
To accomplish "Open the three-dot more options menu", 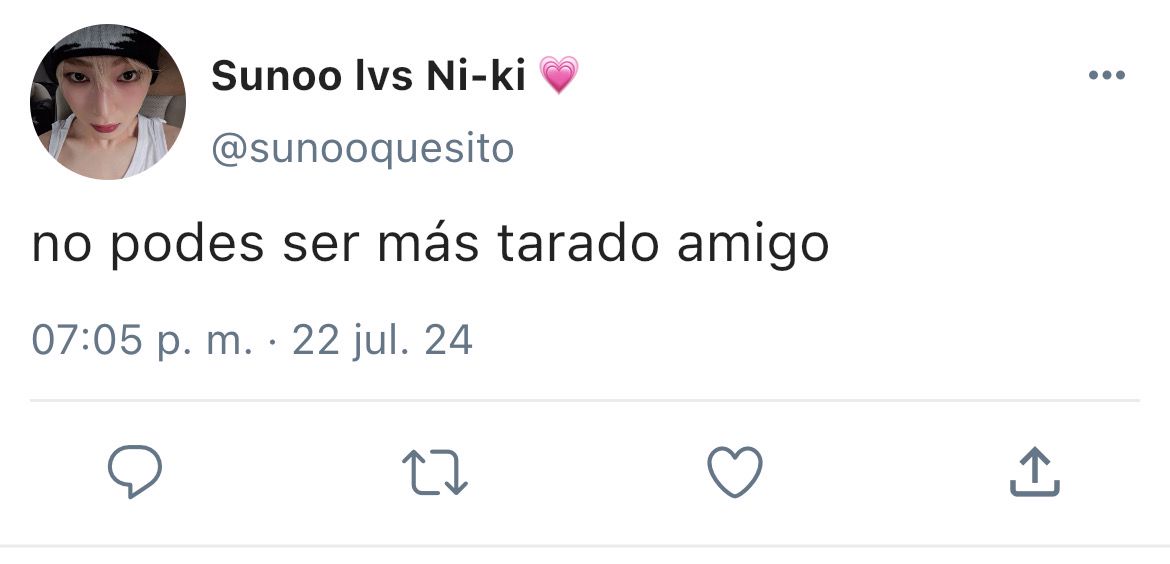I will (1107, 75).
